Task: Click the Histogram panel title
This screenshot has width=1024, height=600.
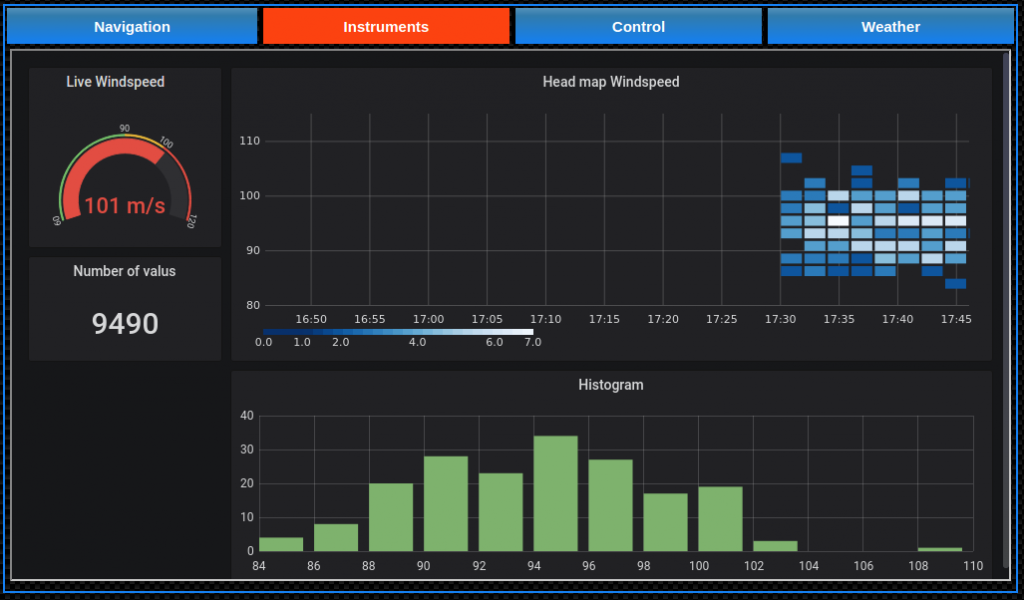Action: pos(610,385)
